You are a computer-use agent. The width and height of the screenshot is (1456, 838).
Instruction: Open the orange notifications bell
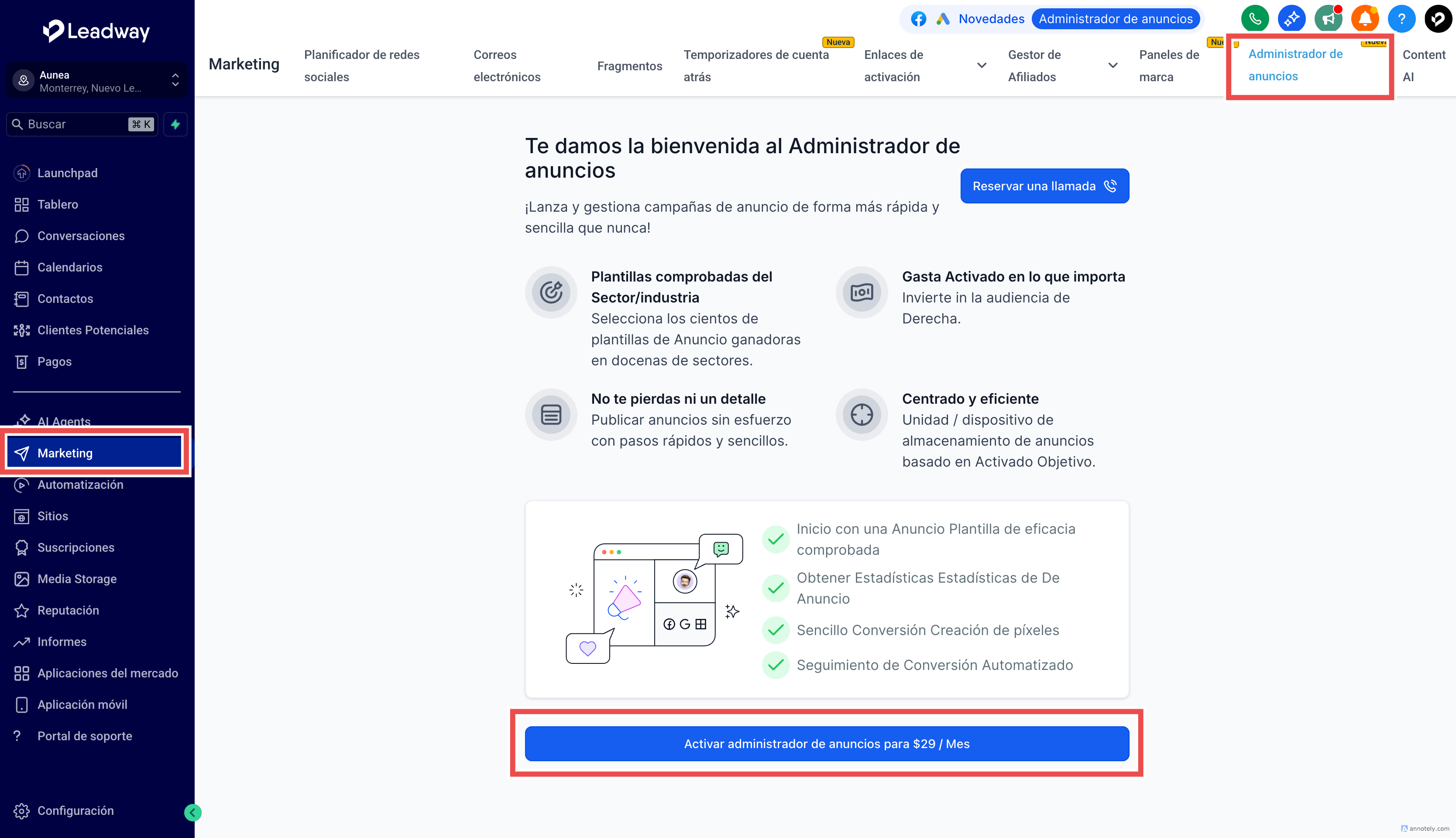click(x=1364, y=19)
